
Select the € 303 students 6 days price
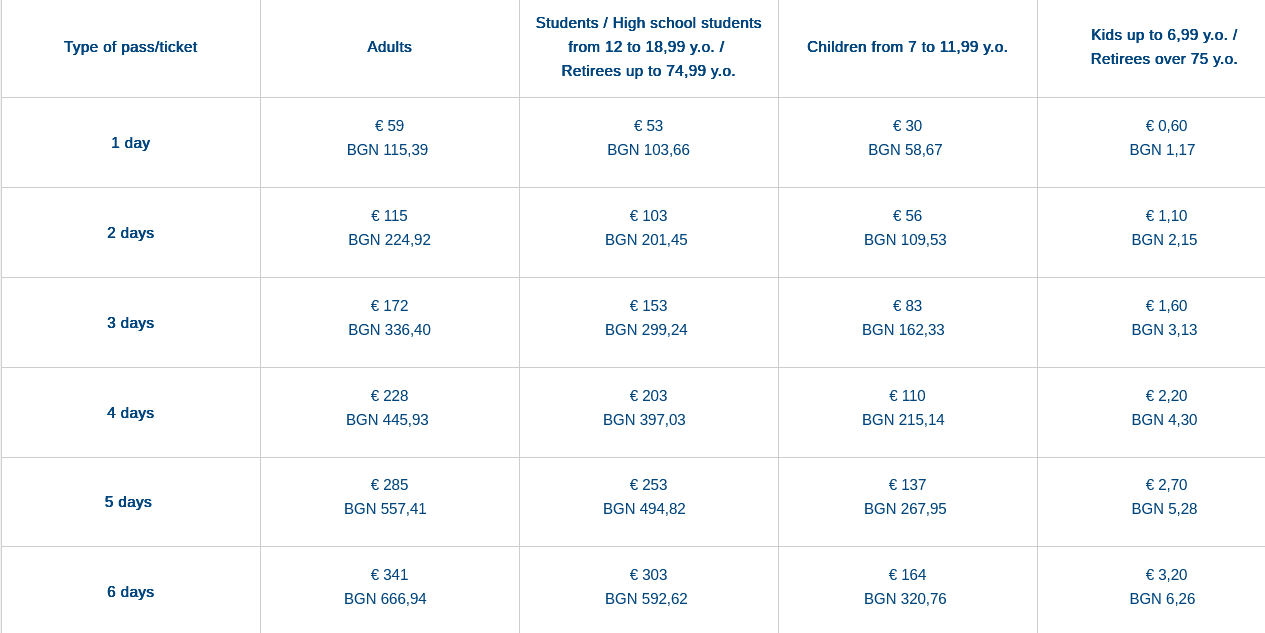648,575
